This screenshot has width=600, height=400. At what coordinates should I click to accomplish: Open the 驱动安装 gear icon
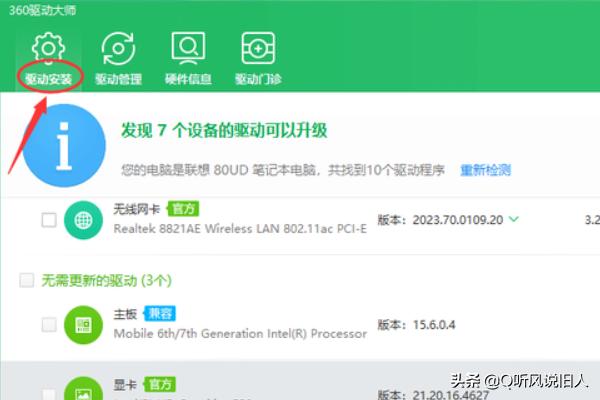coord(48,48)
